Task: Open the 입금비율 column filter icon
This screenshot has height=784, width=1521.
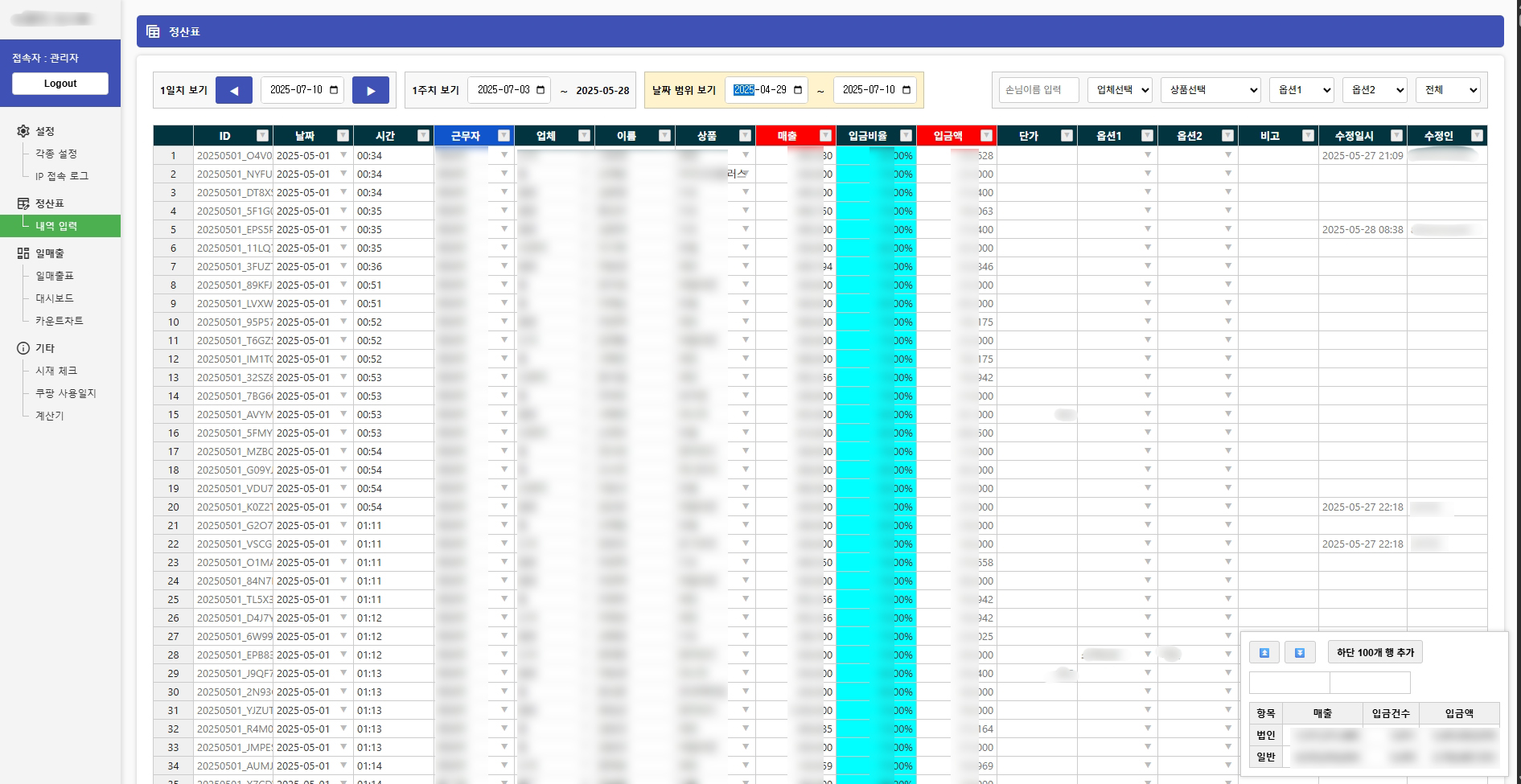Action: click(x=906, y=135)
